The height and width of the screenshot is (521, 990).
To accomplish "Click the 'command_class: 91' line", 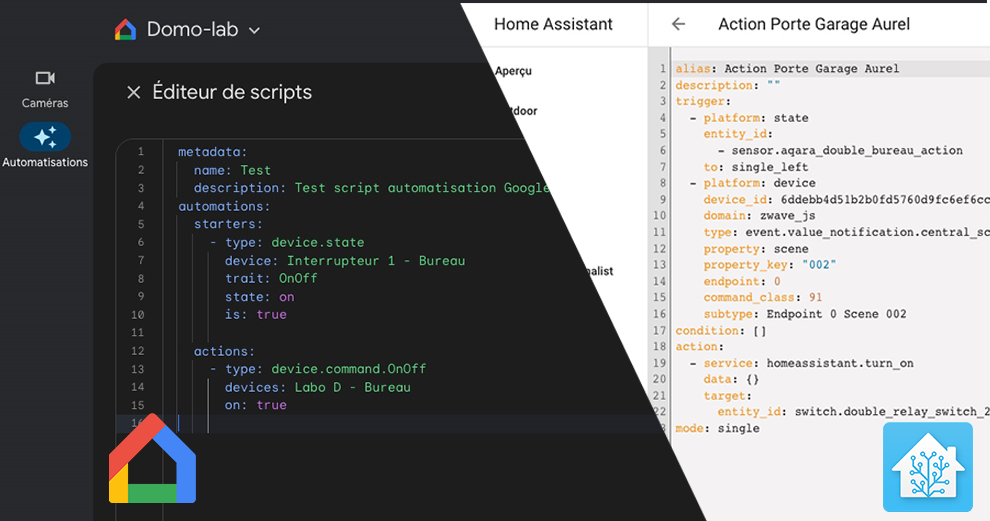I will [763, 297].
